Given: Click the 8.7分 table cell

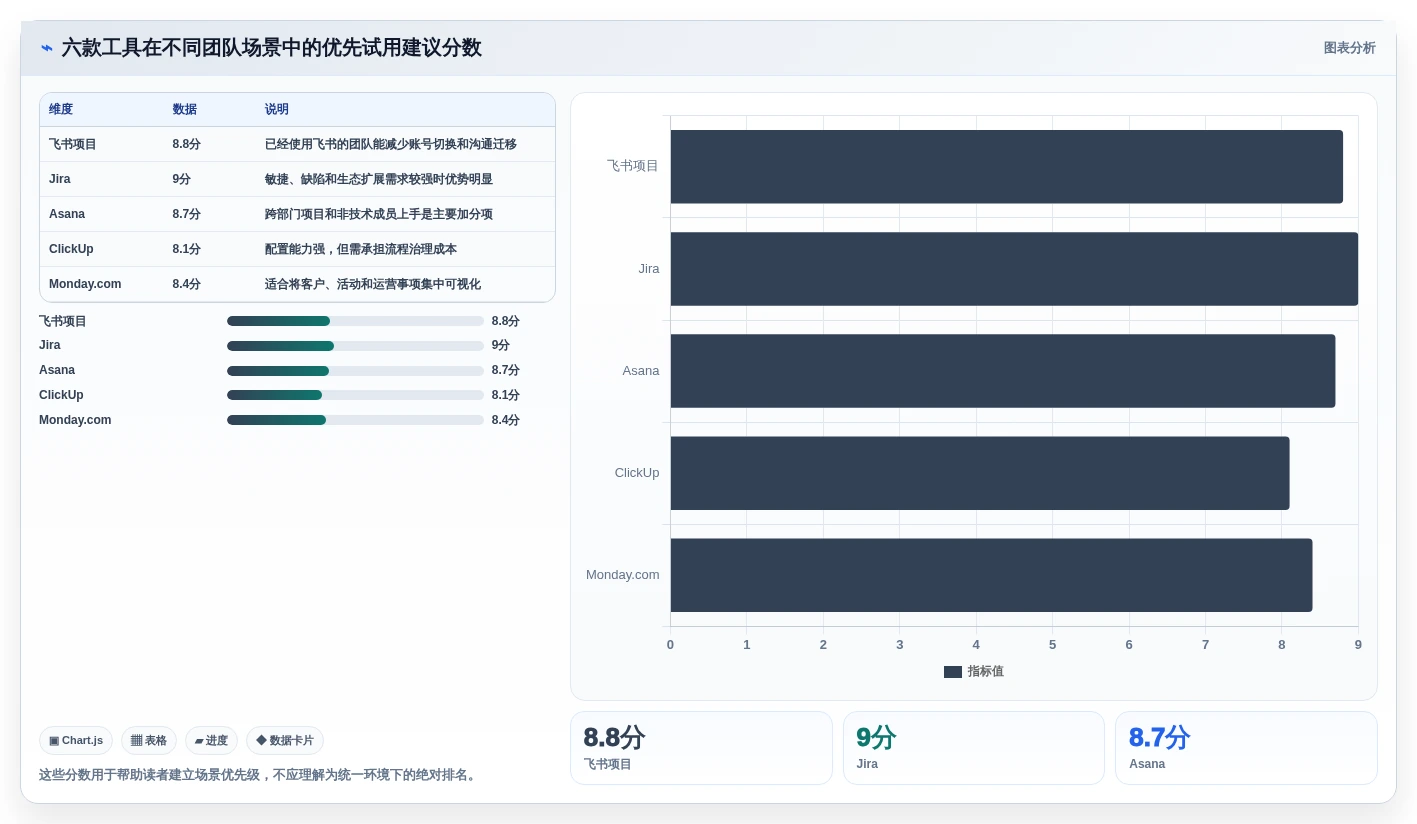Looking at the screenshot, I should click(x=186, y=214).
